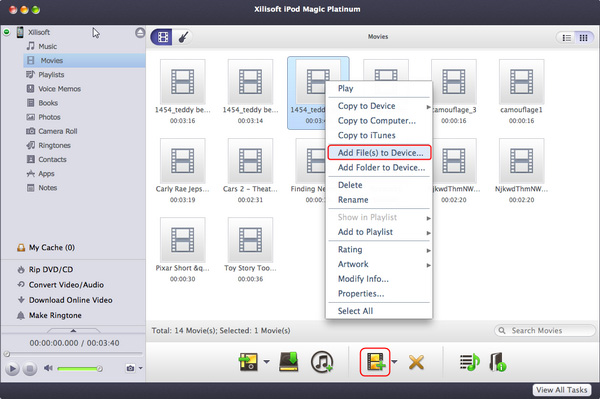Open Notes in the sidebar
The image size is (600, 399).
point(42,188)
